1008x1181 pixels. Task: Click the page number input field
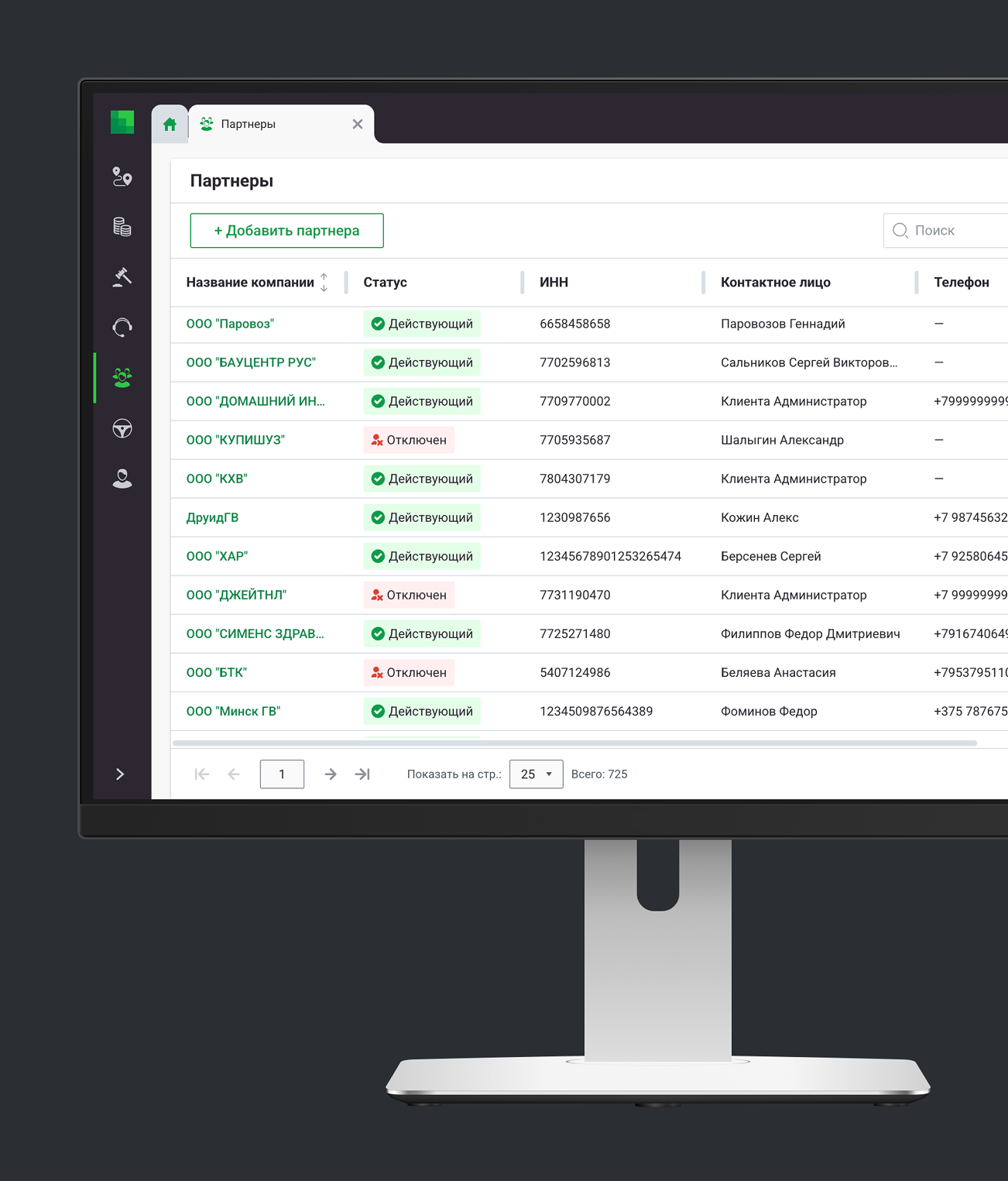click(x=282, y=774)
